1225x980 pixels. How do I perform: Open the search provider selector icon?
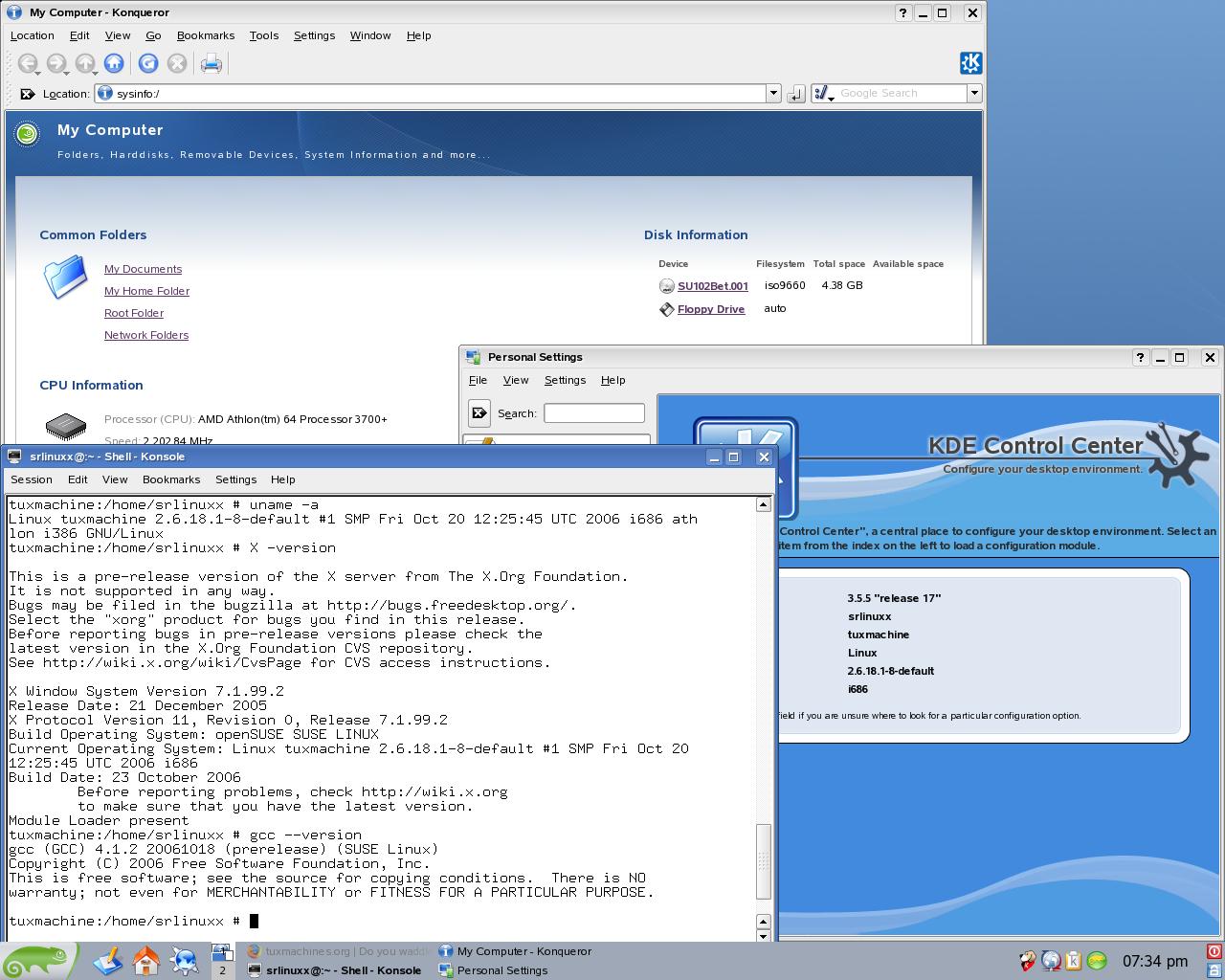click(x=824, y=94)
